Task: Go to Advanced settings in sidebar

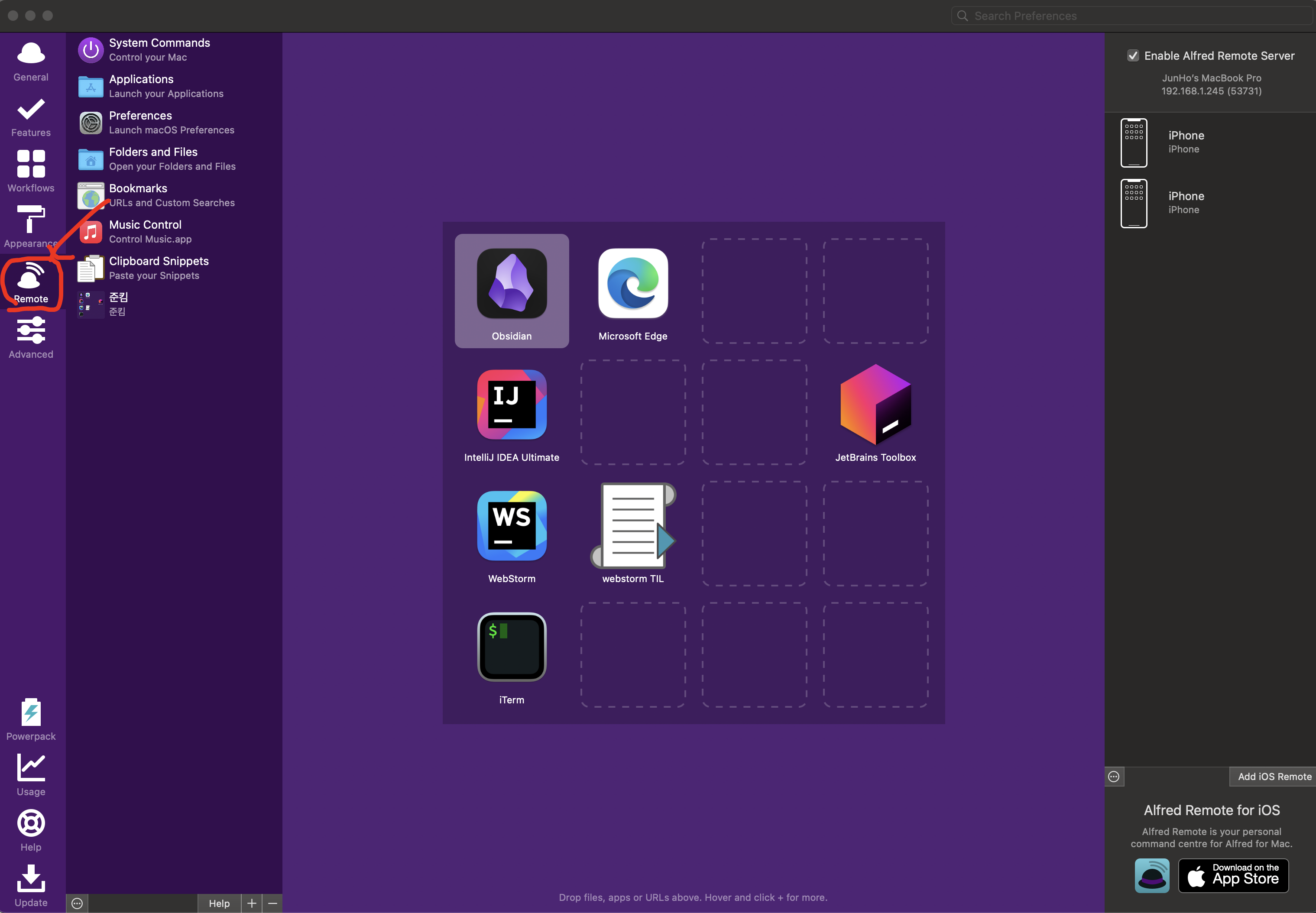Action: (x=31, y=337)
